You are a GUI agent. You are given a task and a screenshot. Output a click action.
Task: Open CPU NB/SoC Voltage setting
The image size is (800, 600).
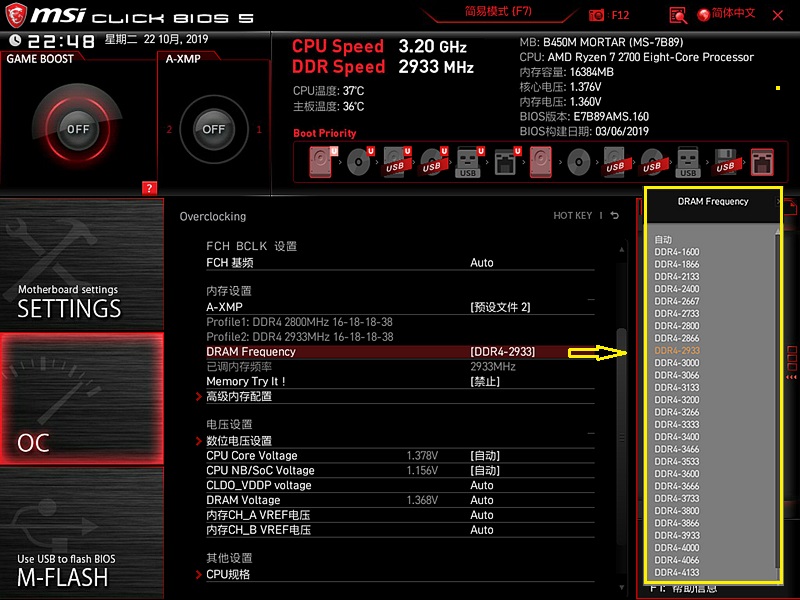tap(400, 470)
